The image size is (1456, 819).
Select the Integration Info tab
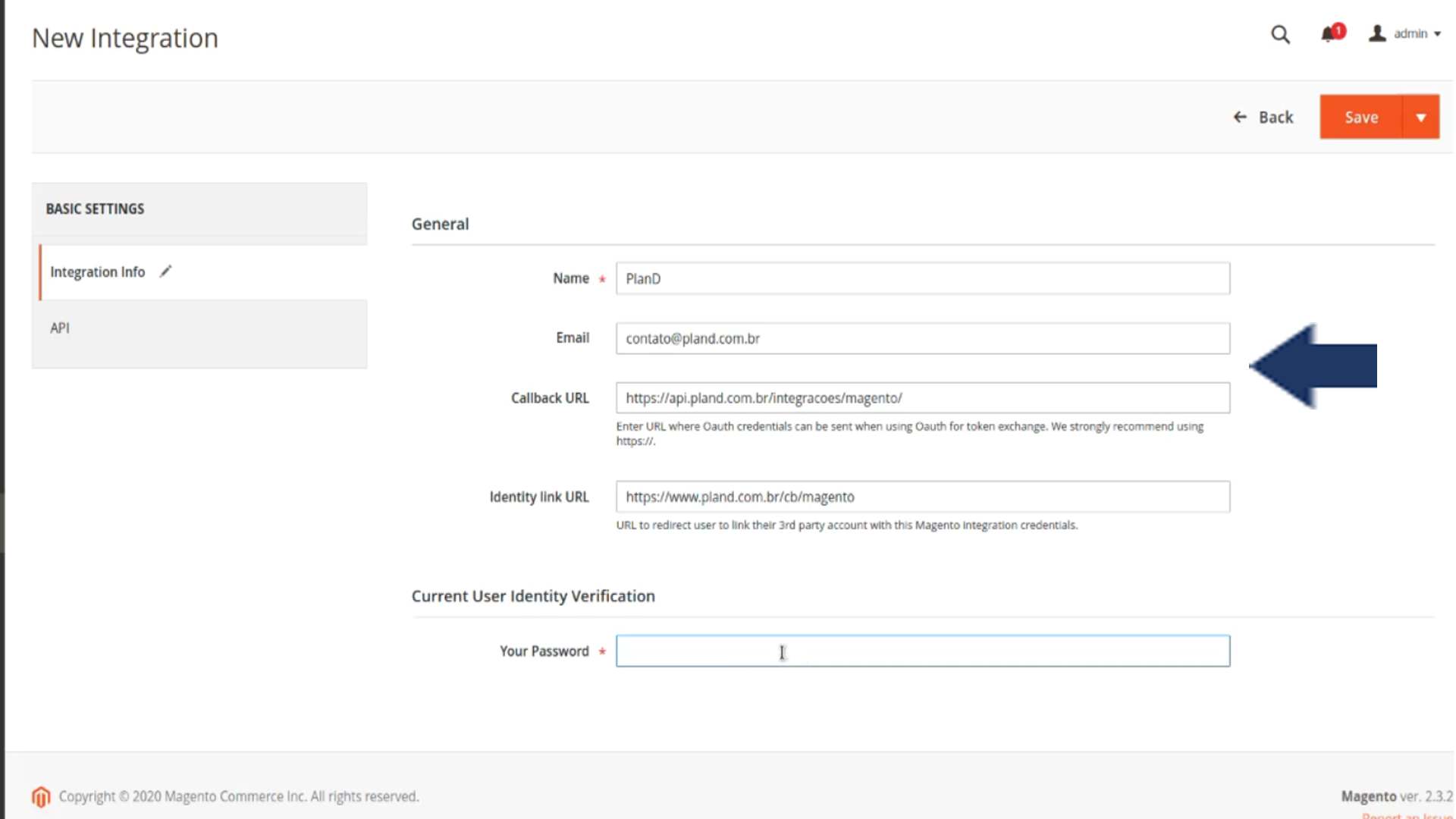pos(98,272)
